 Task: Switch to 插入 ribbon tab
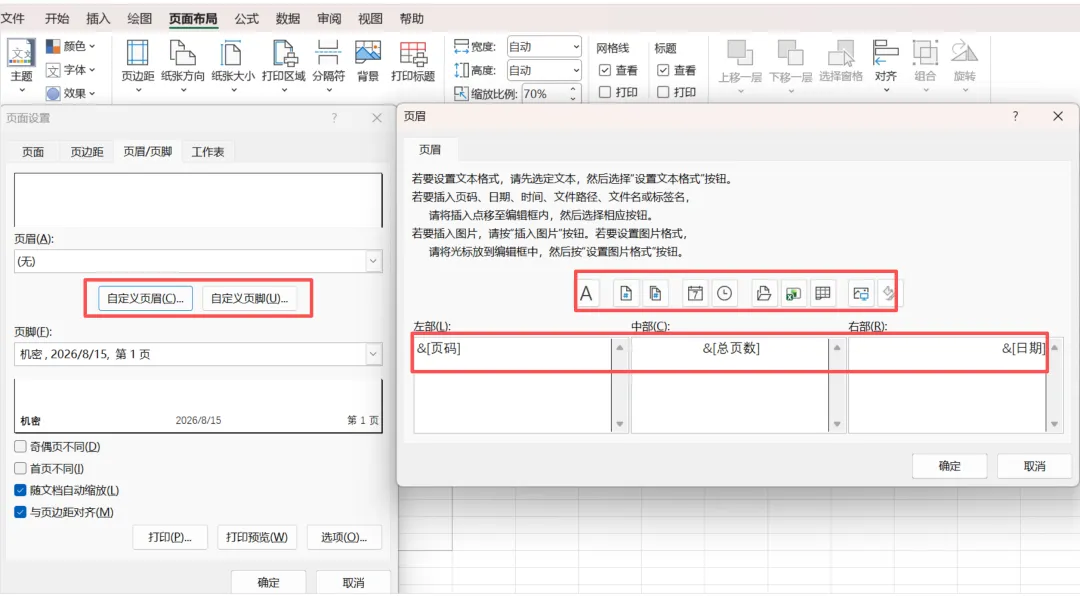[98, 19]
